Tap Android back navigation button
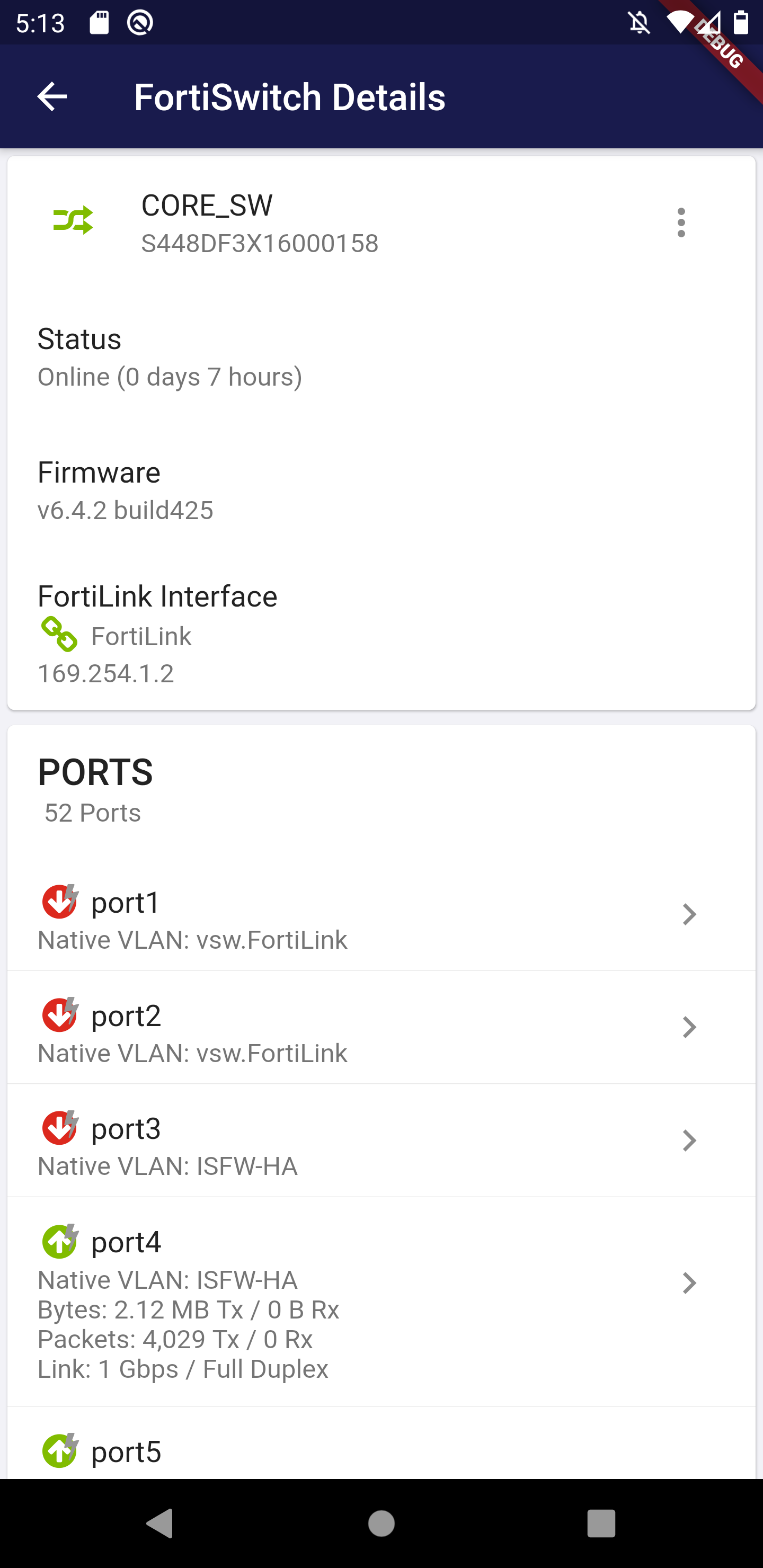This screenshot has width=763, height=1568. coord(160,1524)
